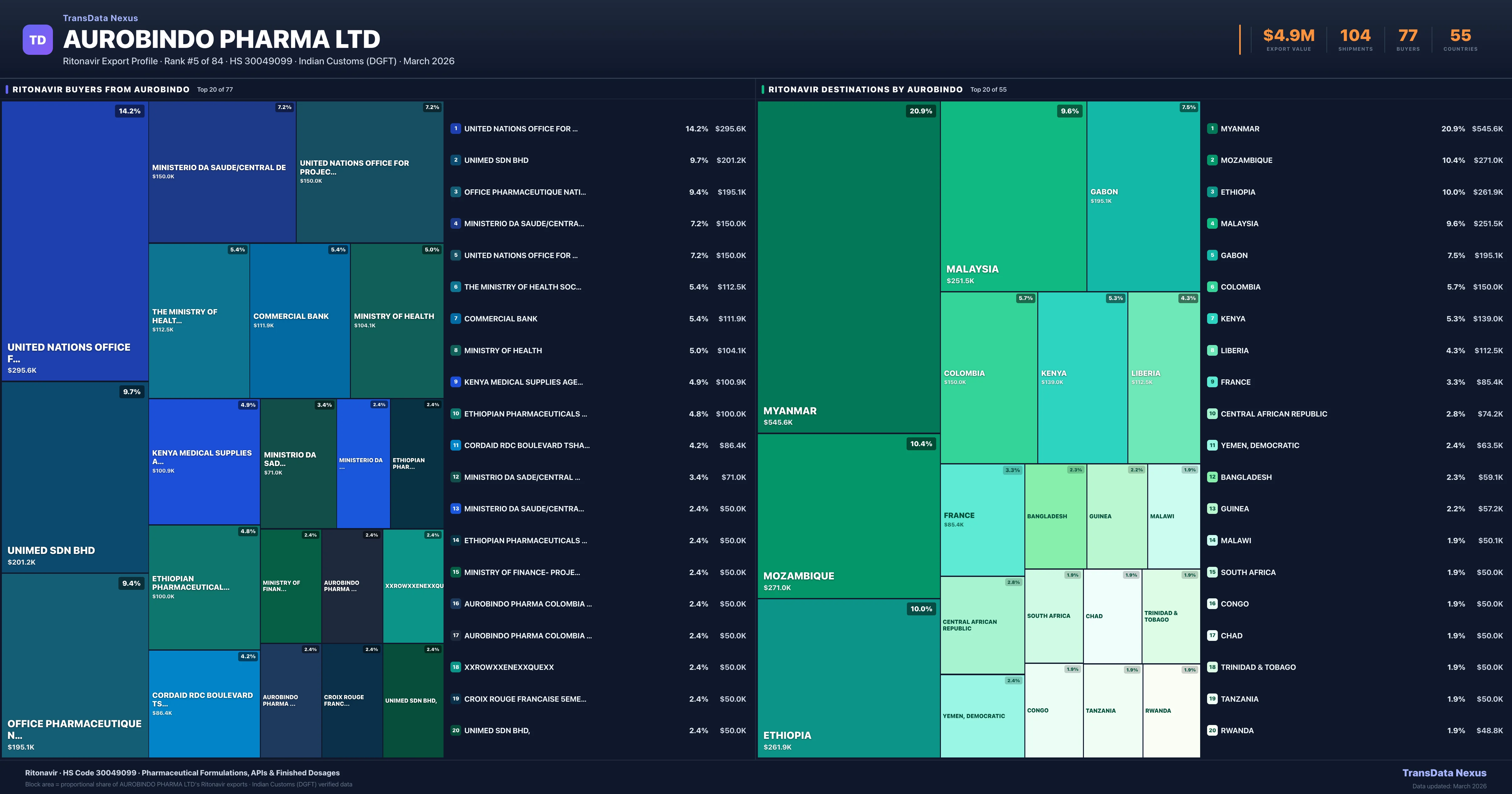The width and height of the screenshot is (1512, 794).
Task: Click the rank badge 9 beside KENYA MEDICAL SUPPLIES
Action: [x=455, y=382]
